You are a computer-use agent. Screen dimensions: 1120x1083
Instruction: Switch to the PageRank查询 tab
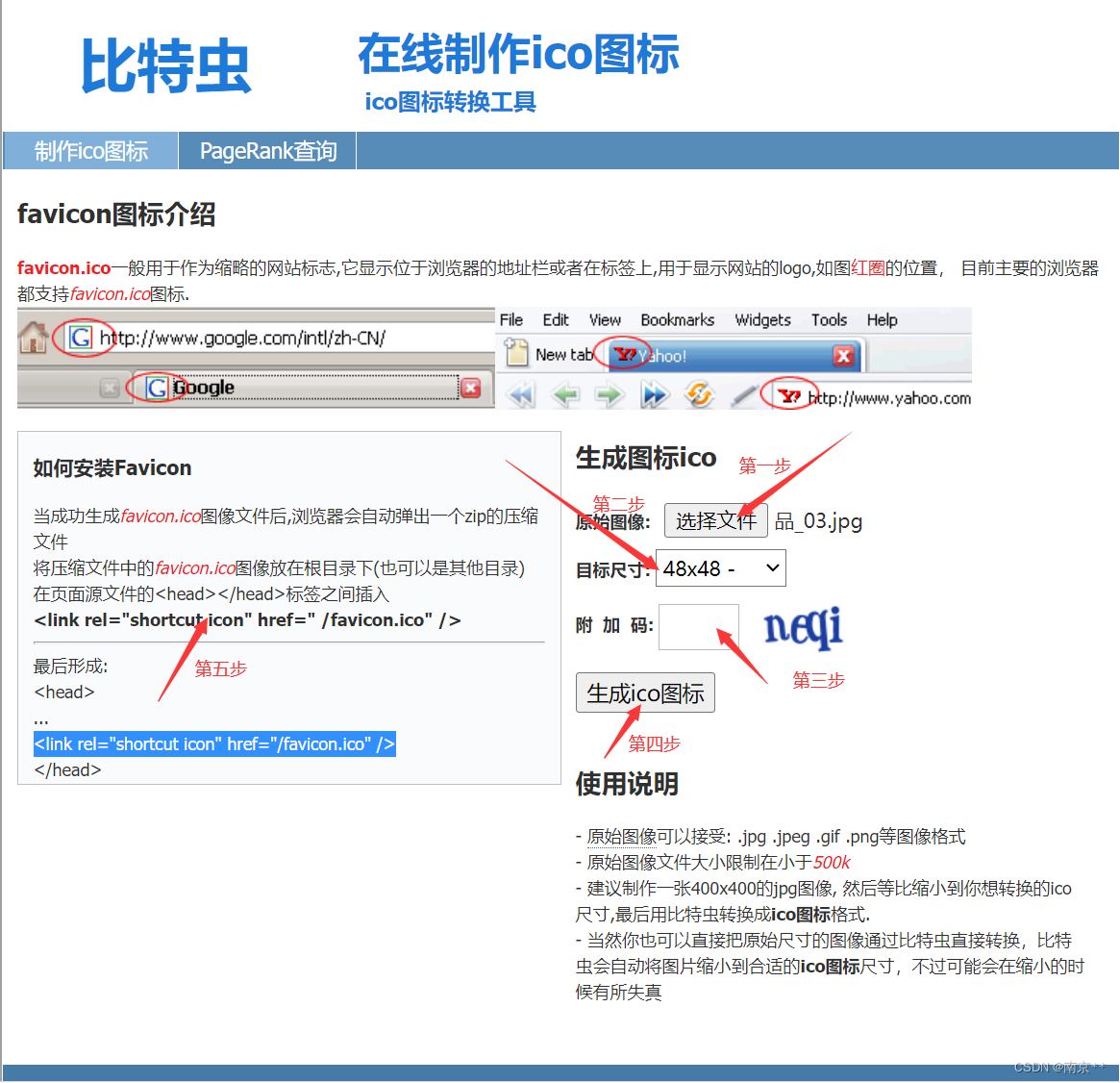pyautogui.click(x=266, y=150)
